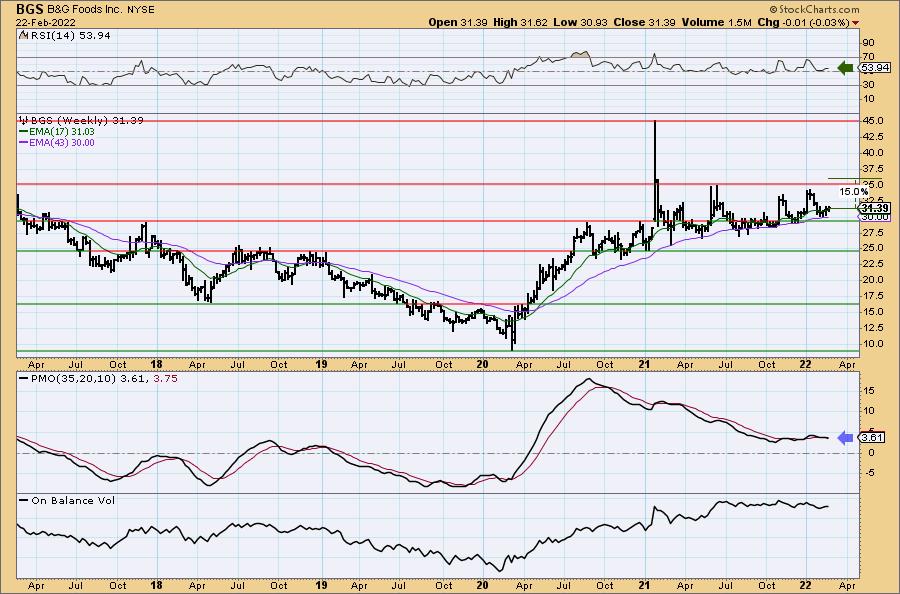Click the 27.5 price axis label
The image size is (900, 594).
872,232
